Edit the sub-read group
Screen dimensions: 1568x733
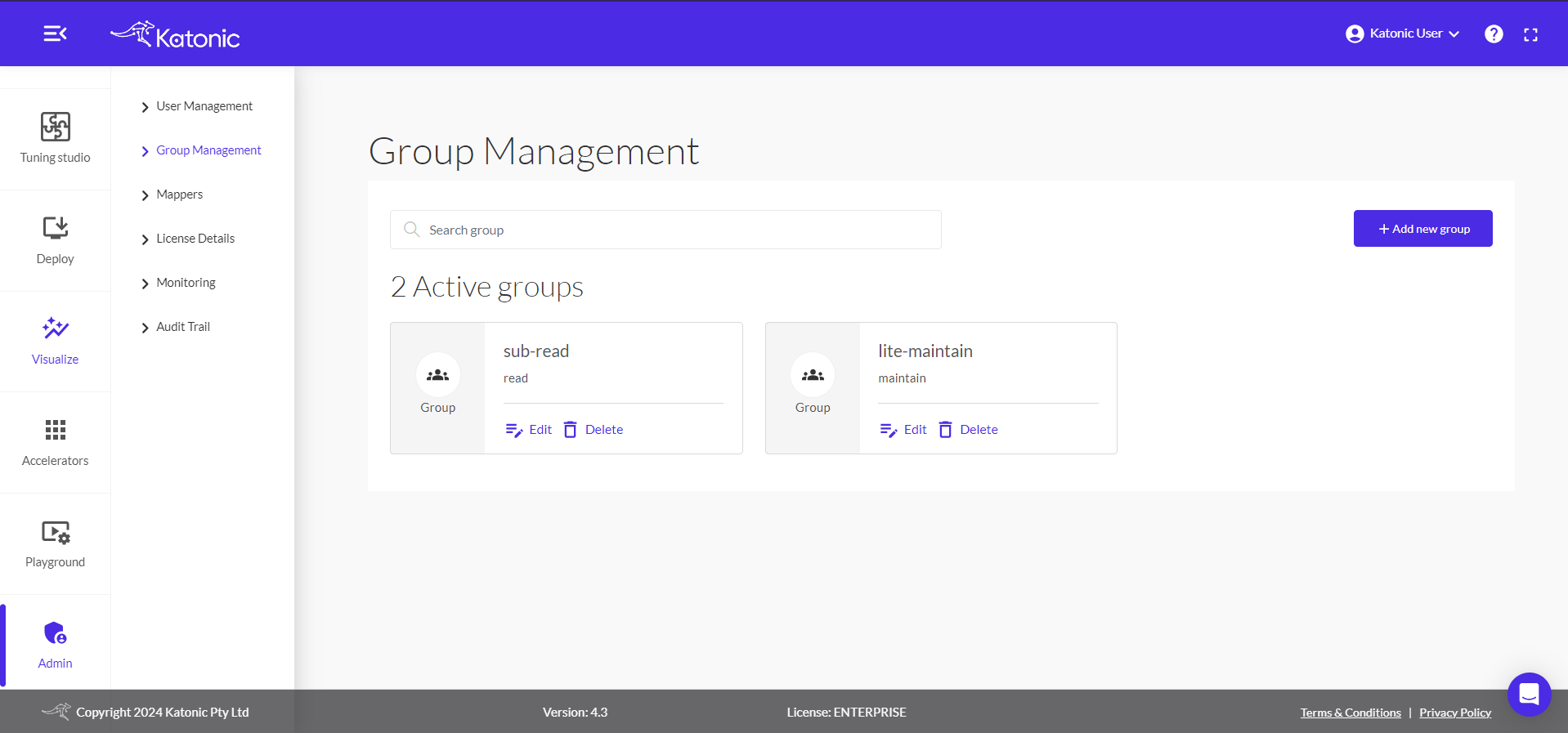[529, 430]
